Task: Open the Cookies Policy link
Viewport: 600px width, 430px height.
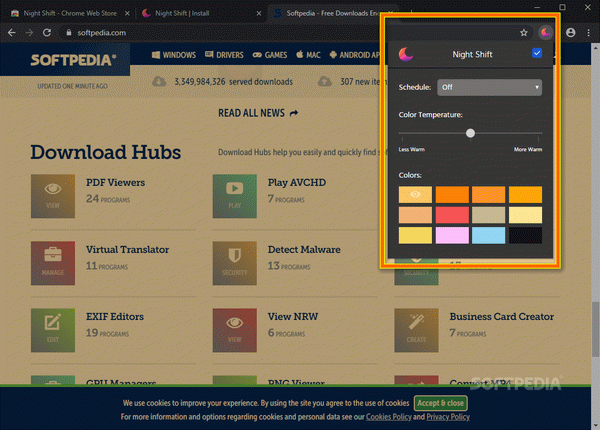Action: 388,417
